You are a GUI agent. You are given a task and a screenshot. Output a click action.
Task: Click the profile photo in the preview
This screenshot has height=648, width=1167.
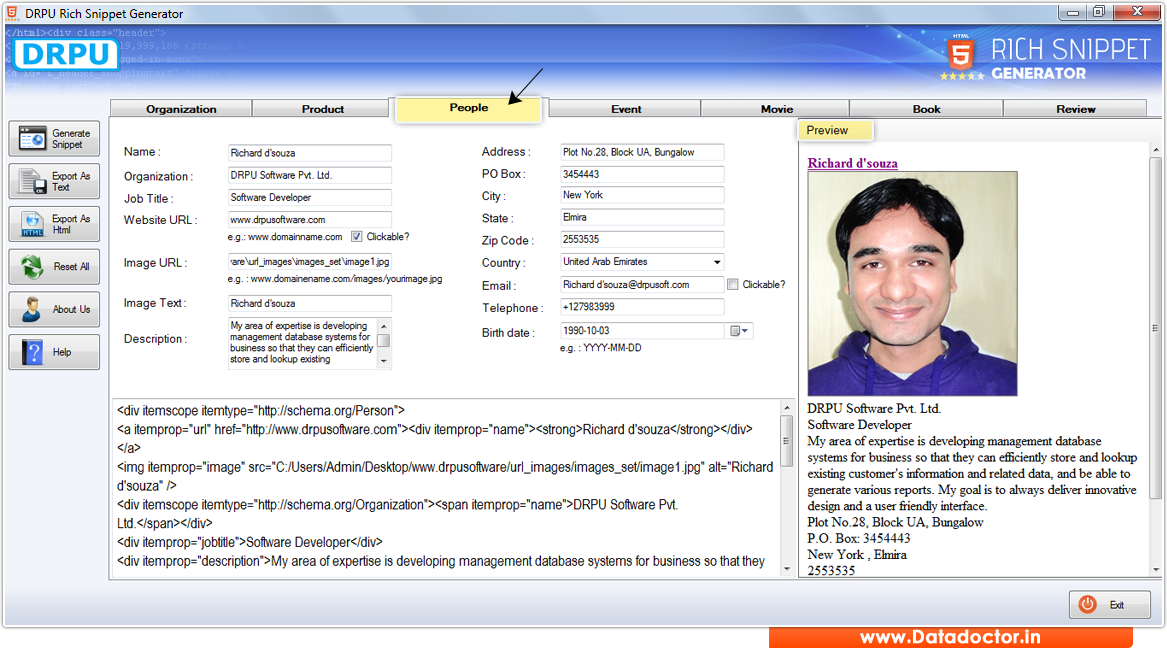point(912,283)
